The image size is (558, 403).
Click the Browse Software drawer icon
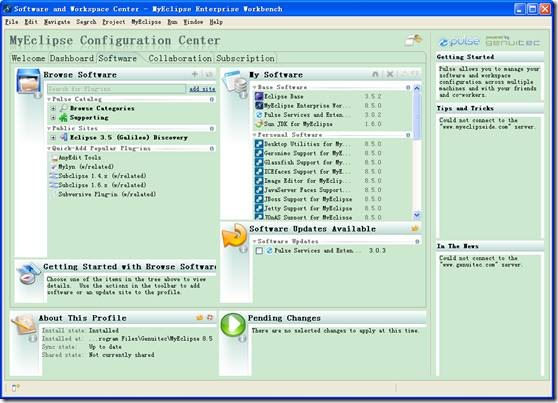pyautogui.click(x=28, y=81)
